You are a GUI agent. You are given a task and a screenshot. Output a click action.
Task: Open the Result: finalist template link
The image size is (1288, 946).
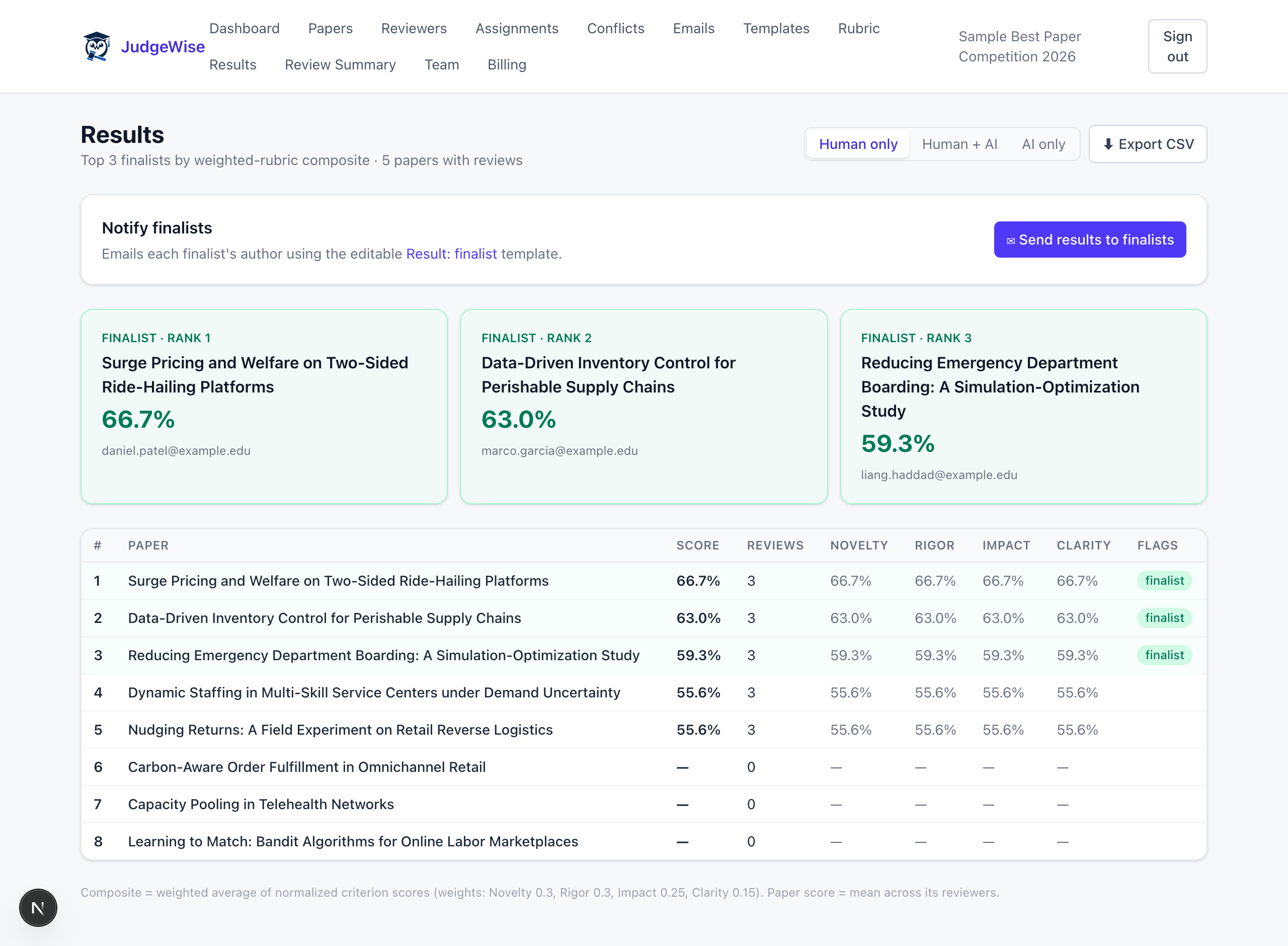(x=451, y=254)
